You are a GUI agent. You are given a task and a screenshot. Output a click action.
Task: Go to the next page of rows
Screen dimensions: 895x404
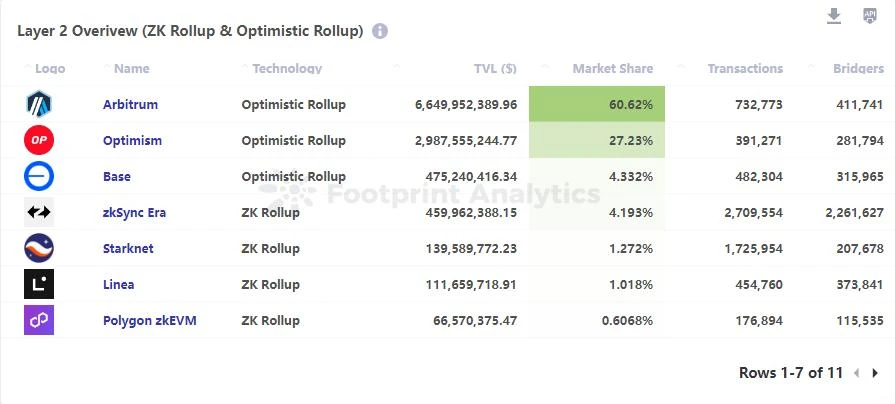click(x=875, y=373)
